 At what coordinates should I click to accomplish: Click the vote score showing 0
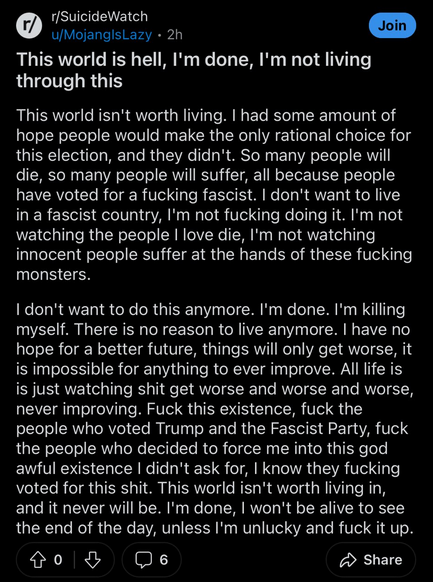(58, 560)
